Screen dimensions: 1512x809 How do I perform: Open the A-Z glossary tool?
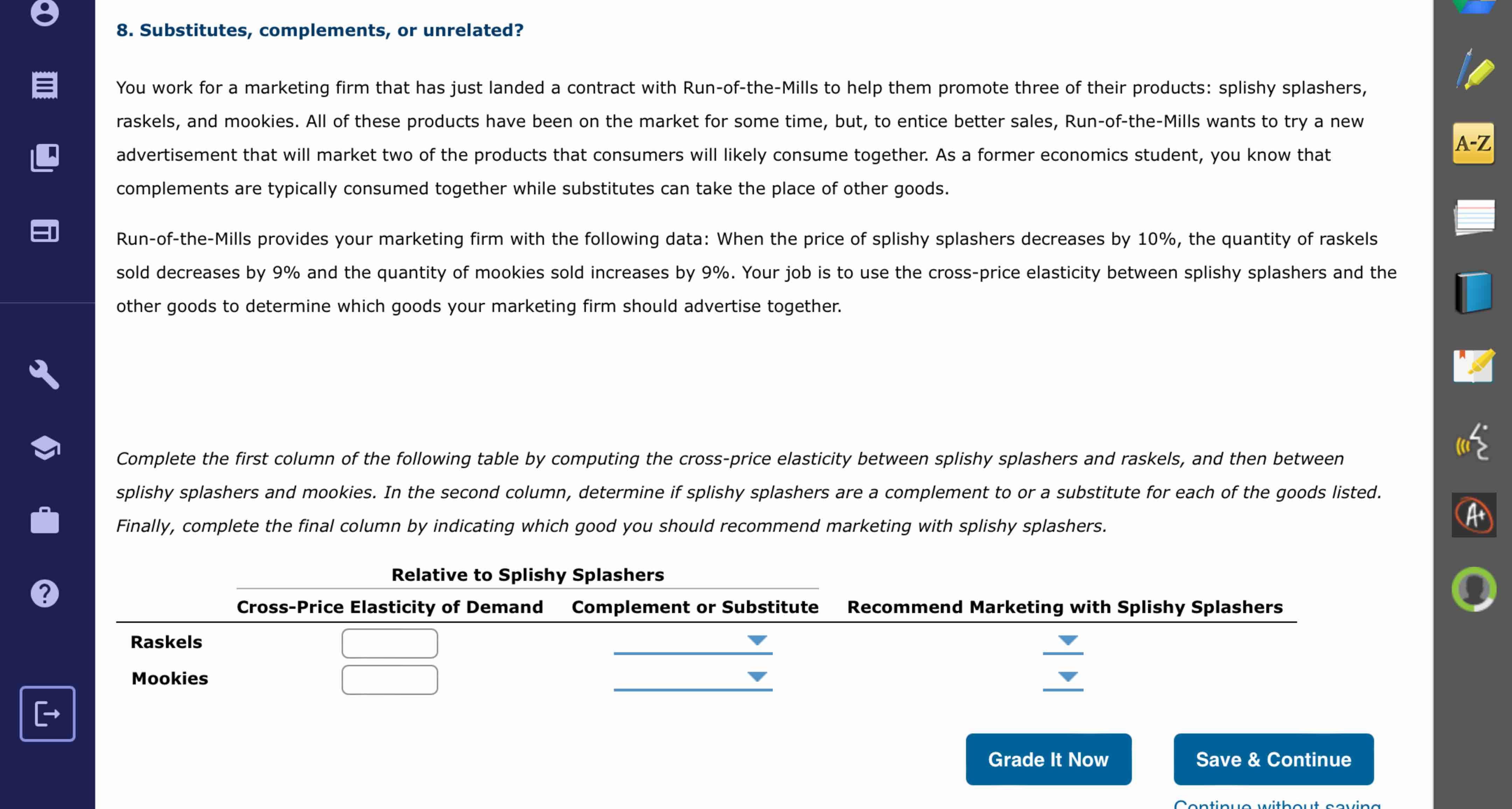(1473, 143)
